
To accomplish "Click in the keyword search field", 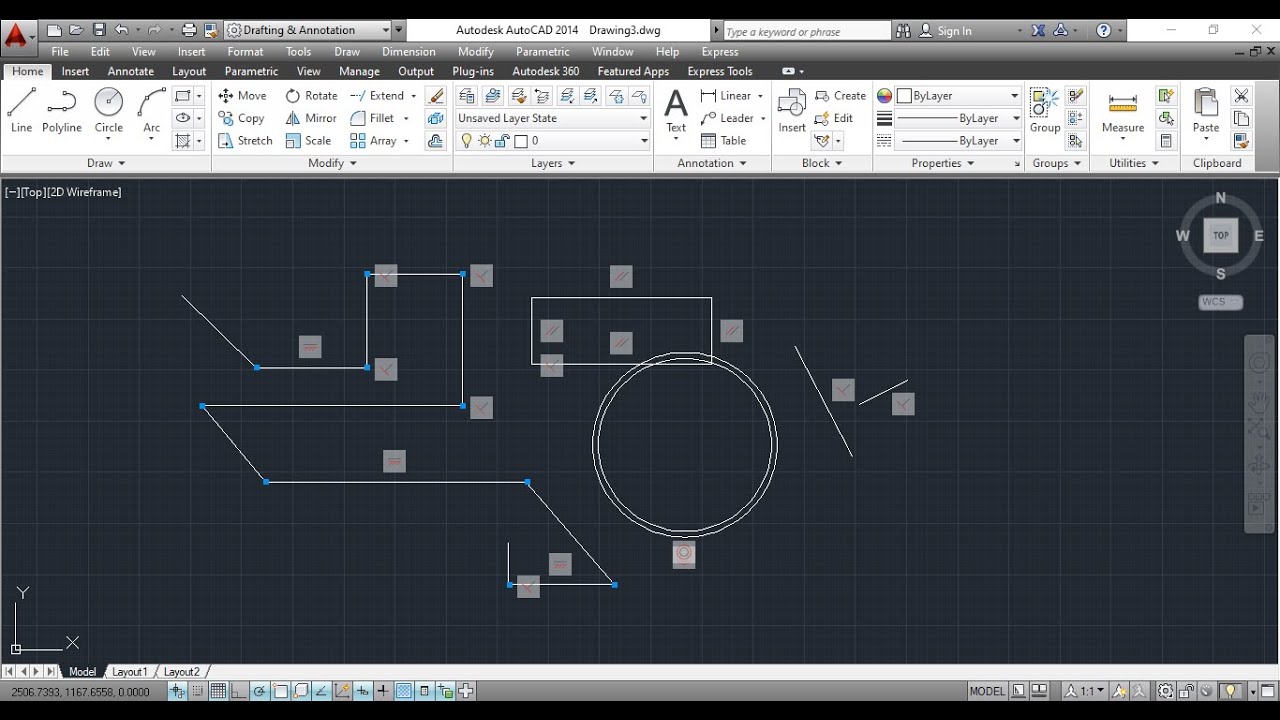I will point(806,31).
